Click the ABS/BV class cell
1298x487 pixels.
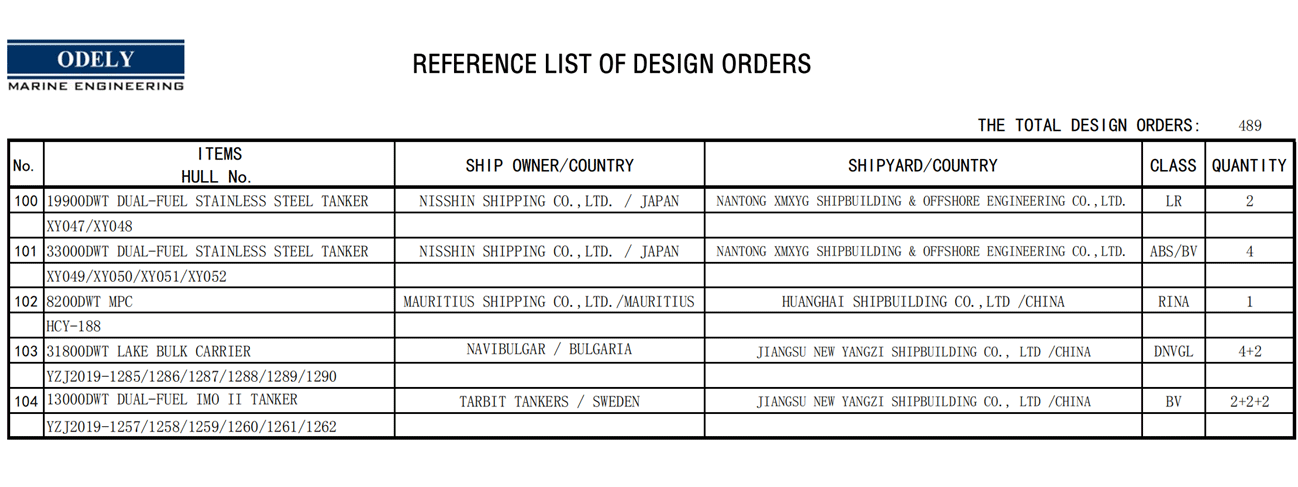click(x=1173, y=251)
